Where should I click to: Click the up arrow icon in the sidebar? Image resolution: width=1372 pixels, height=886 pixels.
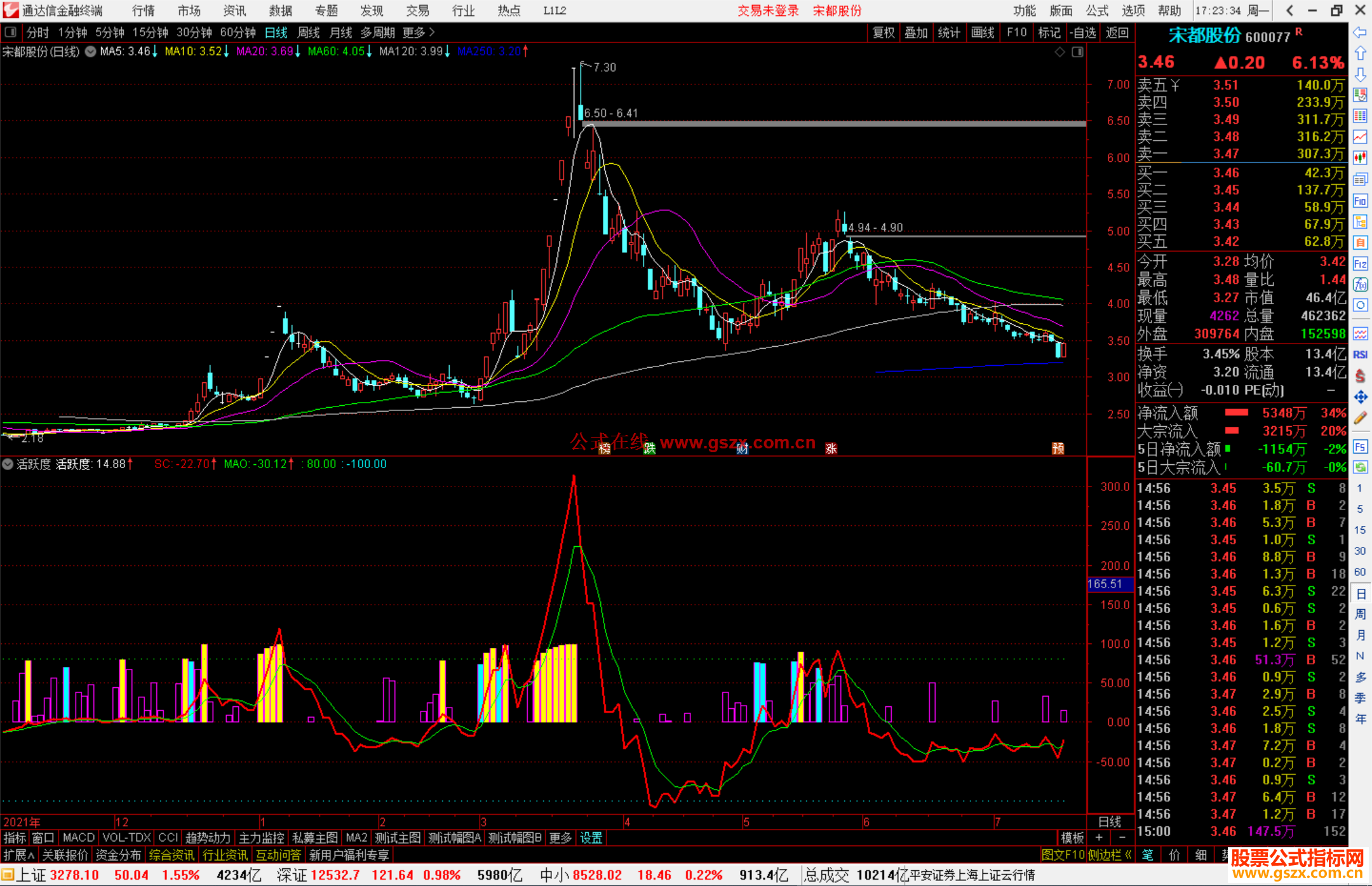1360,53
